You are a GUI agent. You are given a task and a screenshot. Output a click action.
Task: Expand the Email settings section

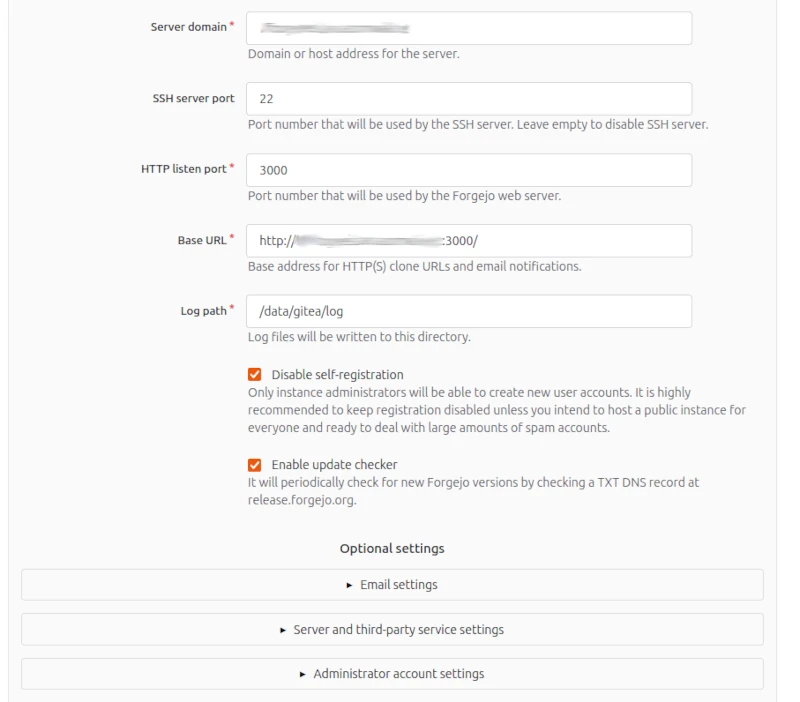(400, 586)
